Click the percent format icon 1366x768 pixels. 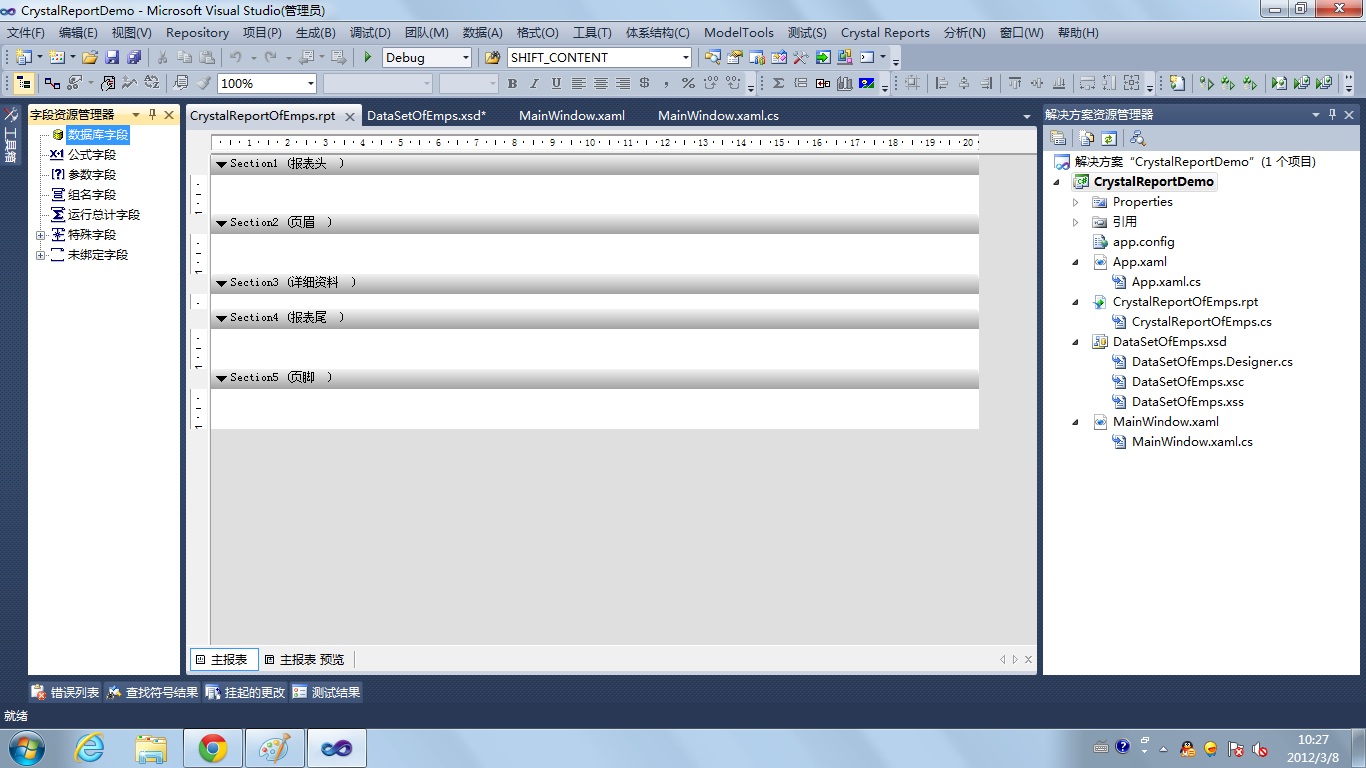coord(688,83)
